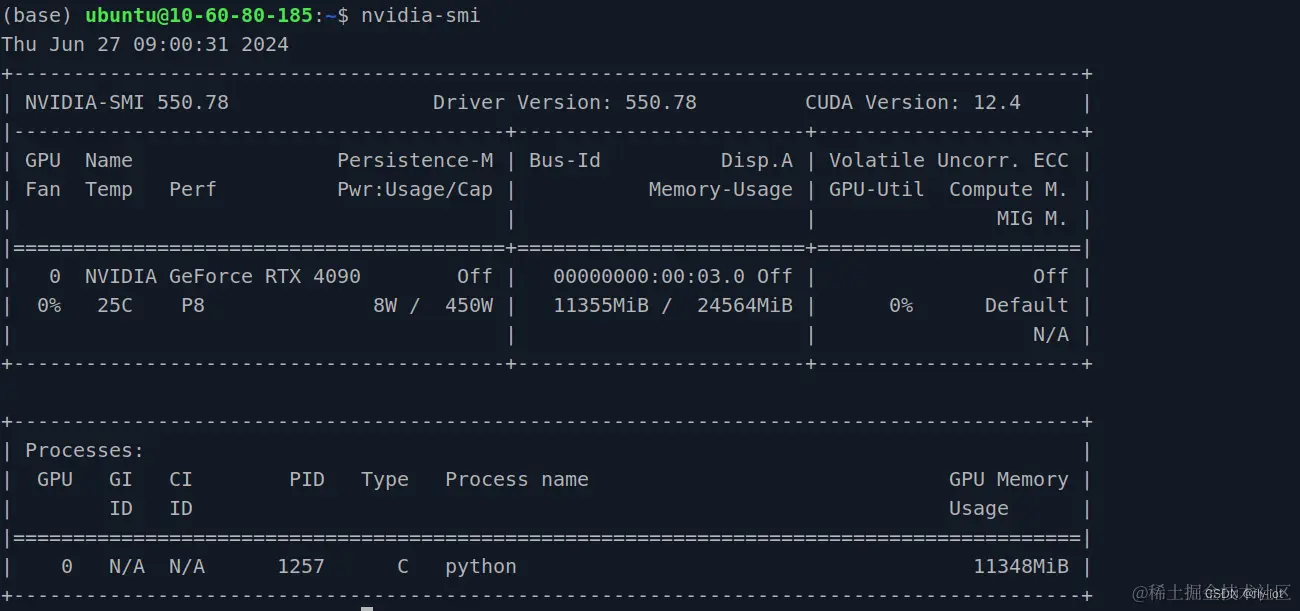Click the PID 1257 entry
Image resolution: width=1300 pixels, height=611 pixels.
(301, 567)
